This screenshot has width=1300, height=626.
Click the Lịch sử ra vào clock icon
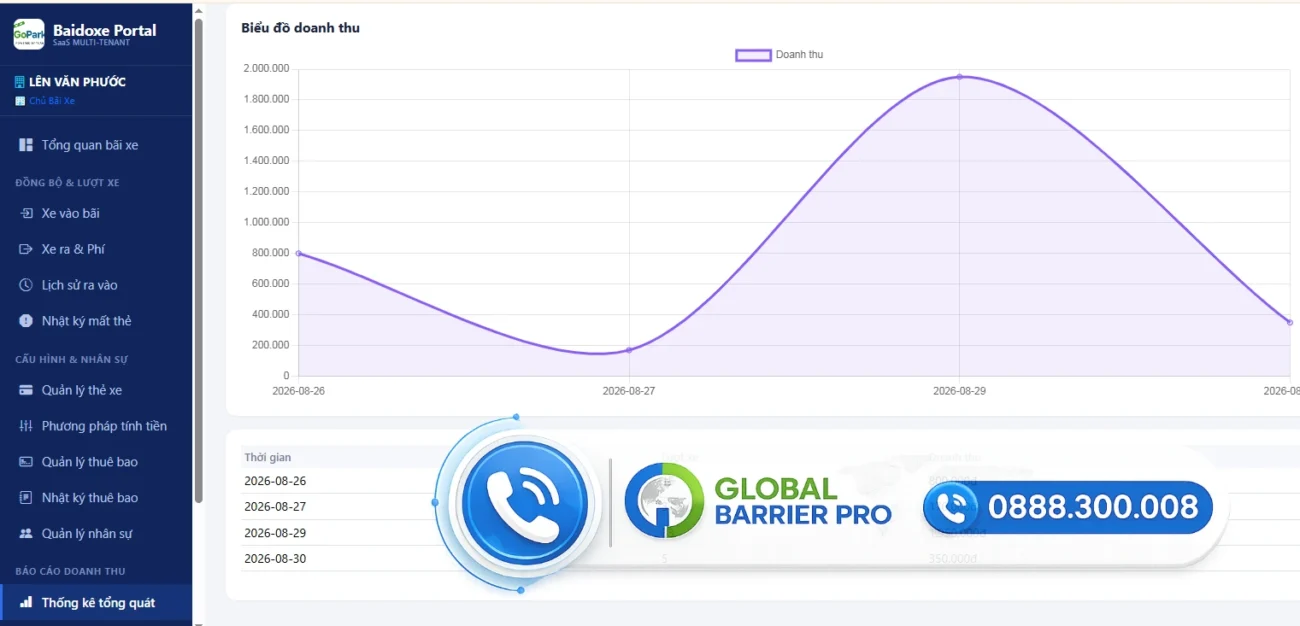26,285
